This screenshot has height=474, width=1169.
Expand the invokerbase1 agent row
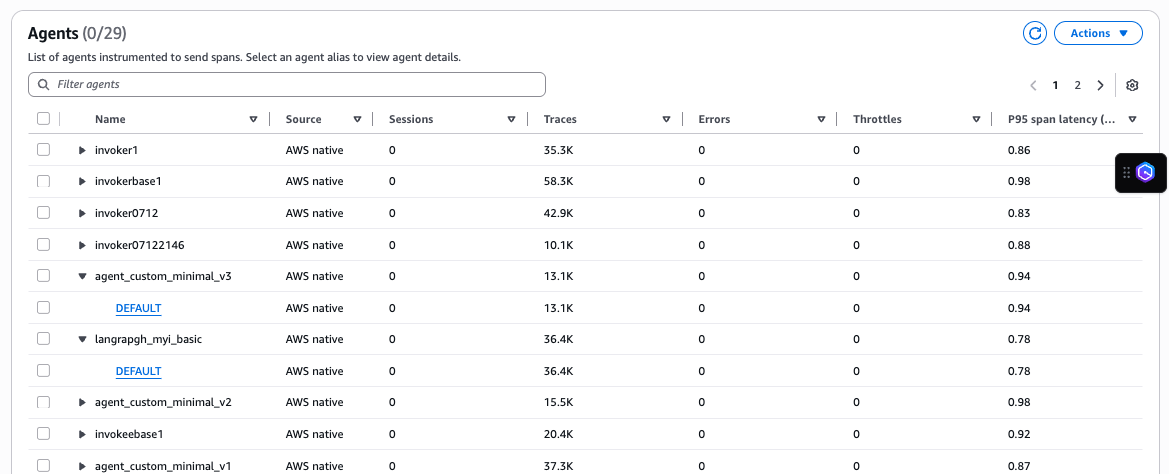[82, 182]
